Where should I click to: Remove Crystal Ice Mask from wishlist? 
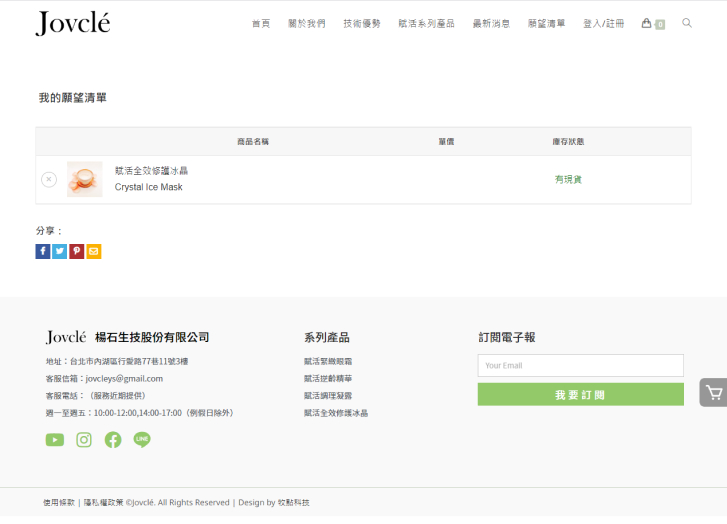[49, 180]
